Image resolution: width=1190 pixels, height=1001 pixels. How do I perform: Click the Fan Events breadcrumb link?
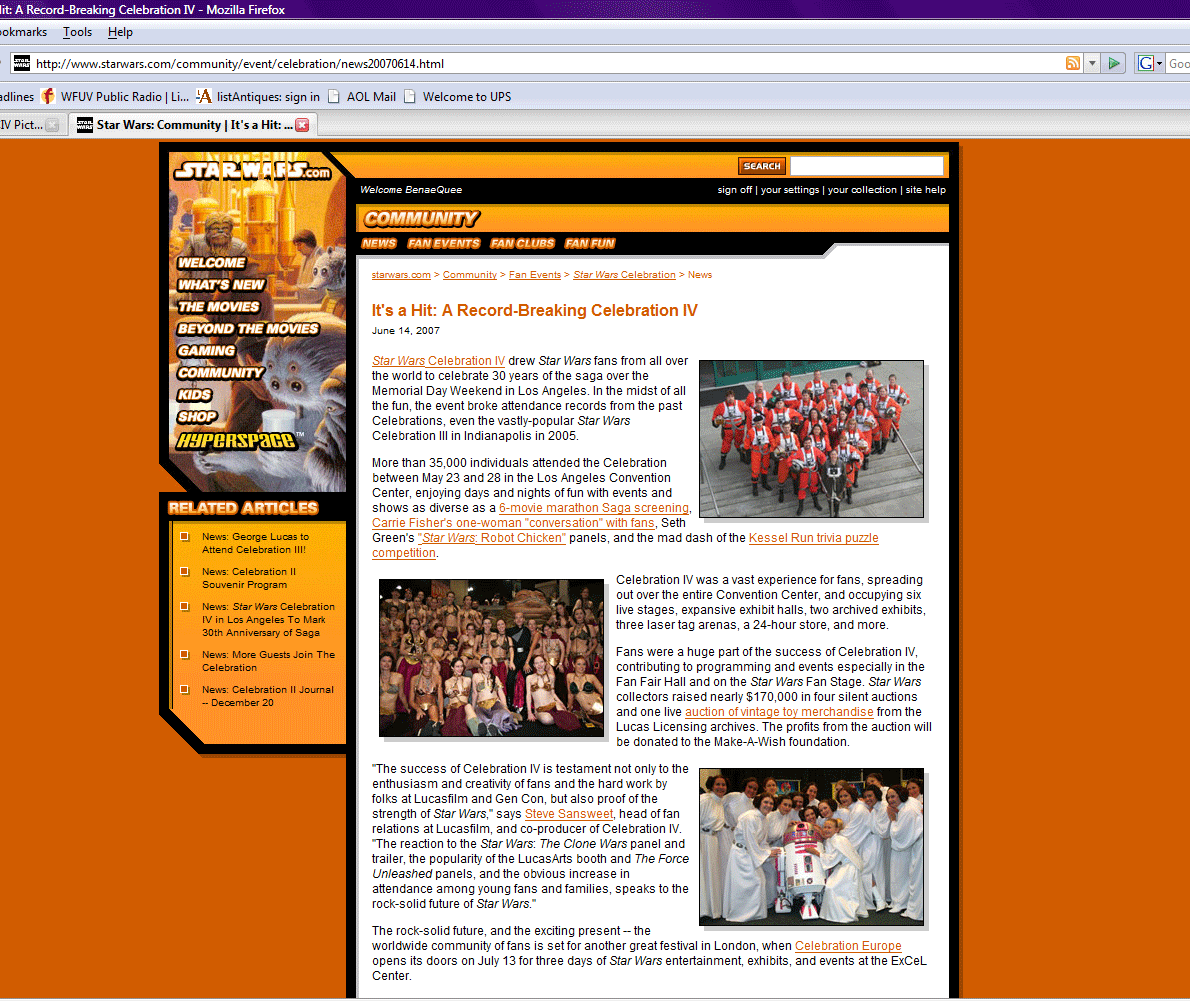[534, 275]
